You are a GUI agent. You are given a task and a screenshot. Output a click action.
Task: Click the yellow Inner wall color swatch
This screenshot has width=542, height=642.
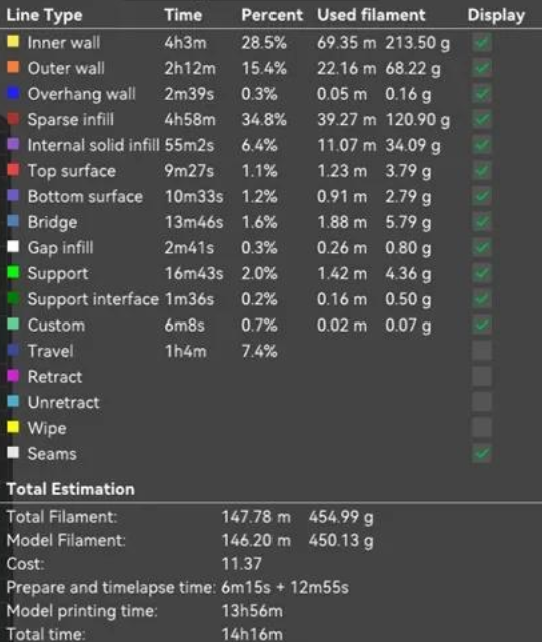pos(13,41)
